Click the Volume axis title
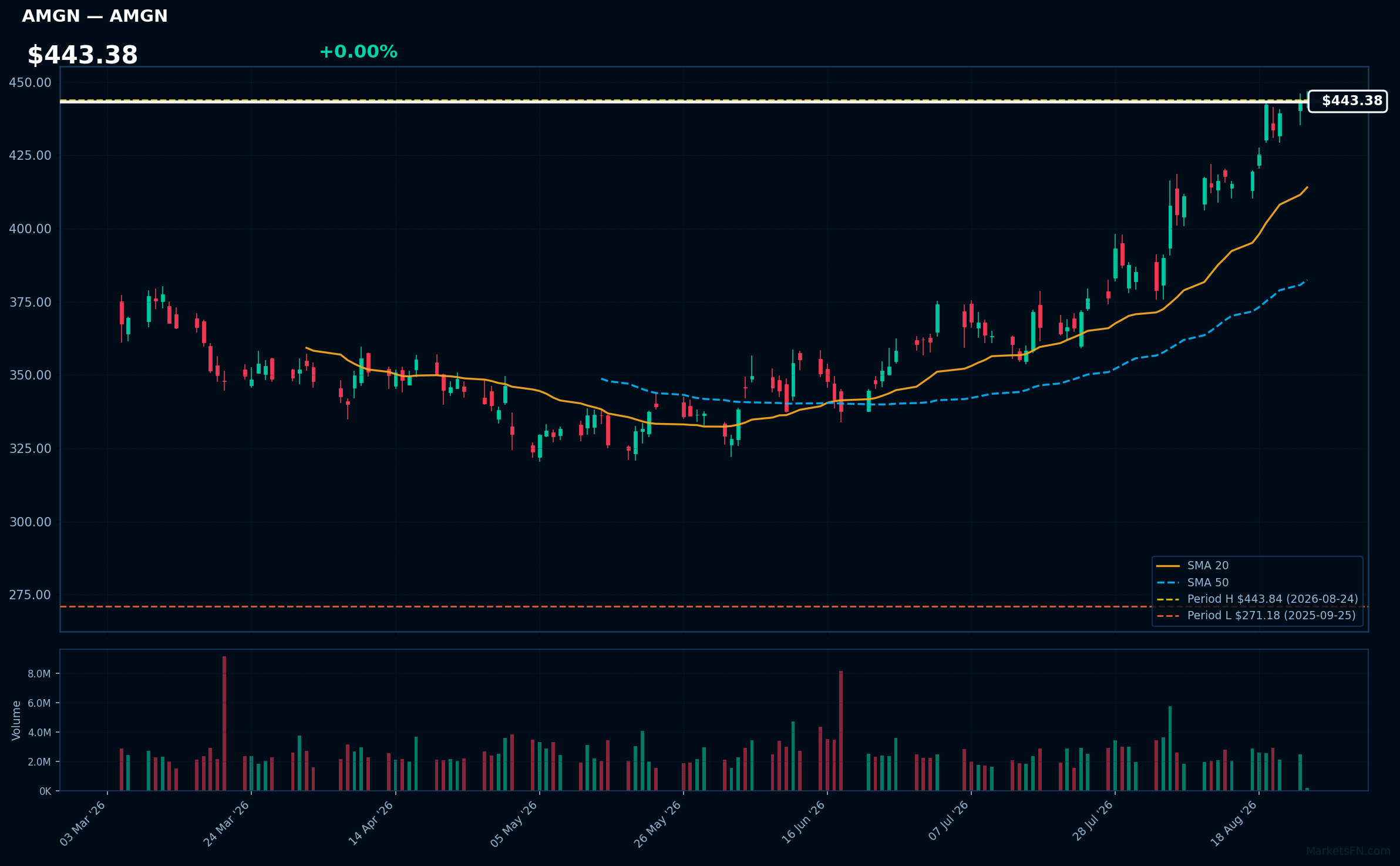Screen dimensions: 1400x866 (16, 720)
